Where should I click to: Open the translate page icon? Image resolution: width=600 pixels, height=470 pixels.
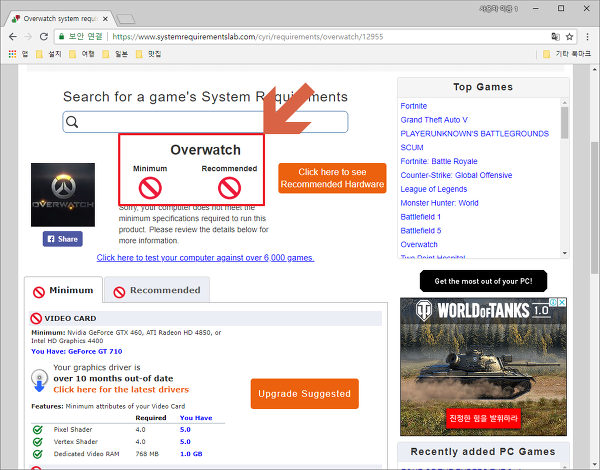(x=555, y=37)
